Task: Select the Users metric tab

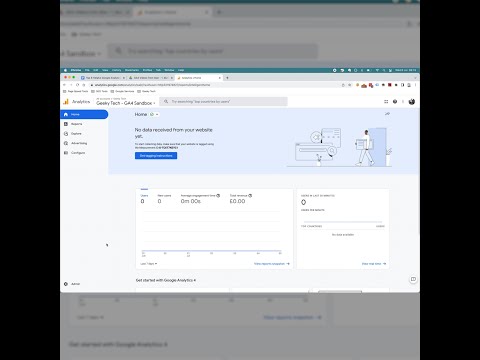Action: 144,199
